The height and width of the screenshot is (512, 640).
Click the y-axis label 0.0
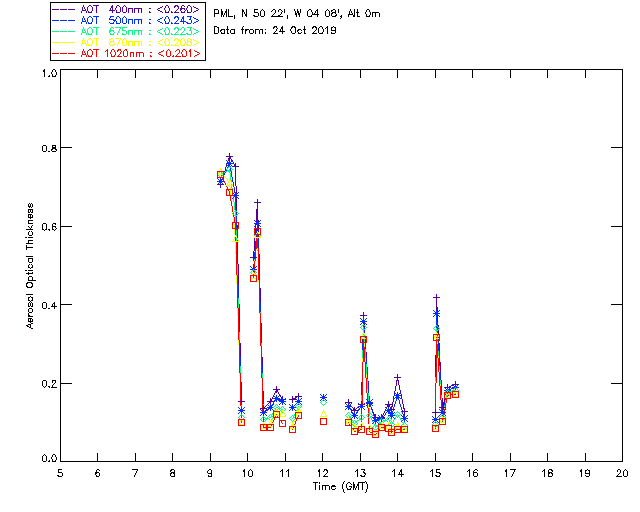(x=49, y=458)
